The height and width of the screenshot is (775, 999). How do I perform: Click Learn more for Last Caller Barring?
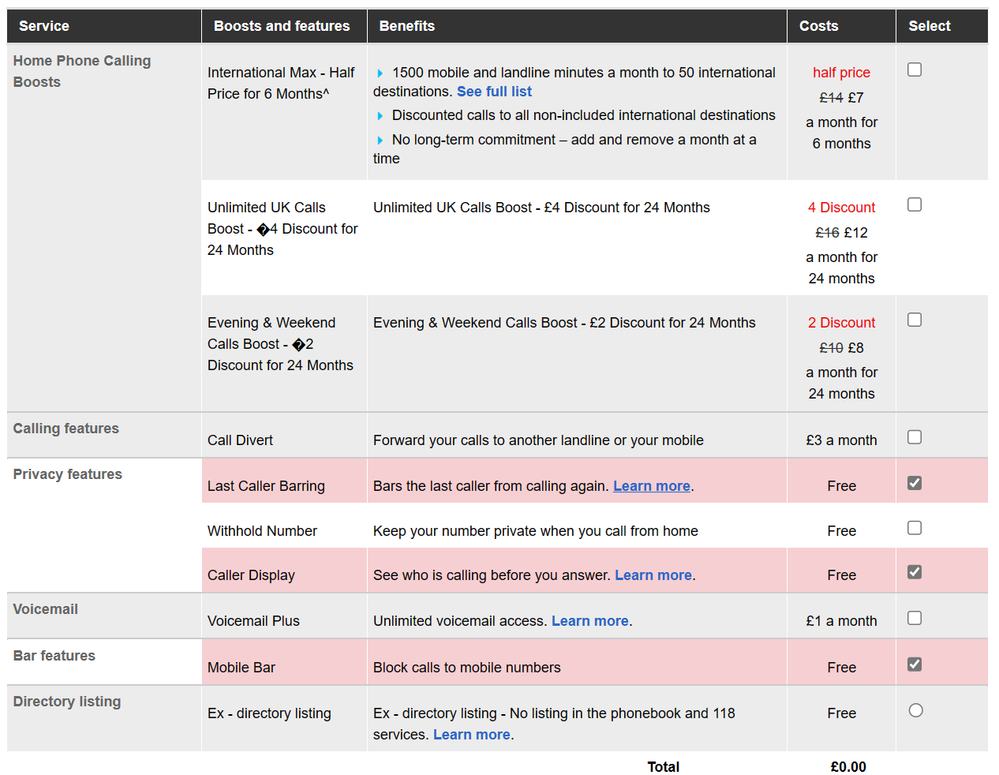click(651, 486)
